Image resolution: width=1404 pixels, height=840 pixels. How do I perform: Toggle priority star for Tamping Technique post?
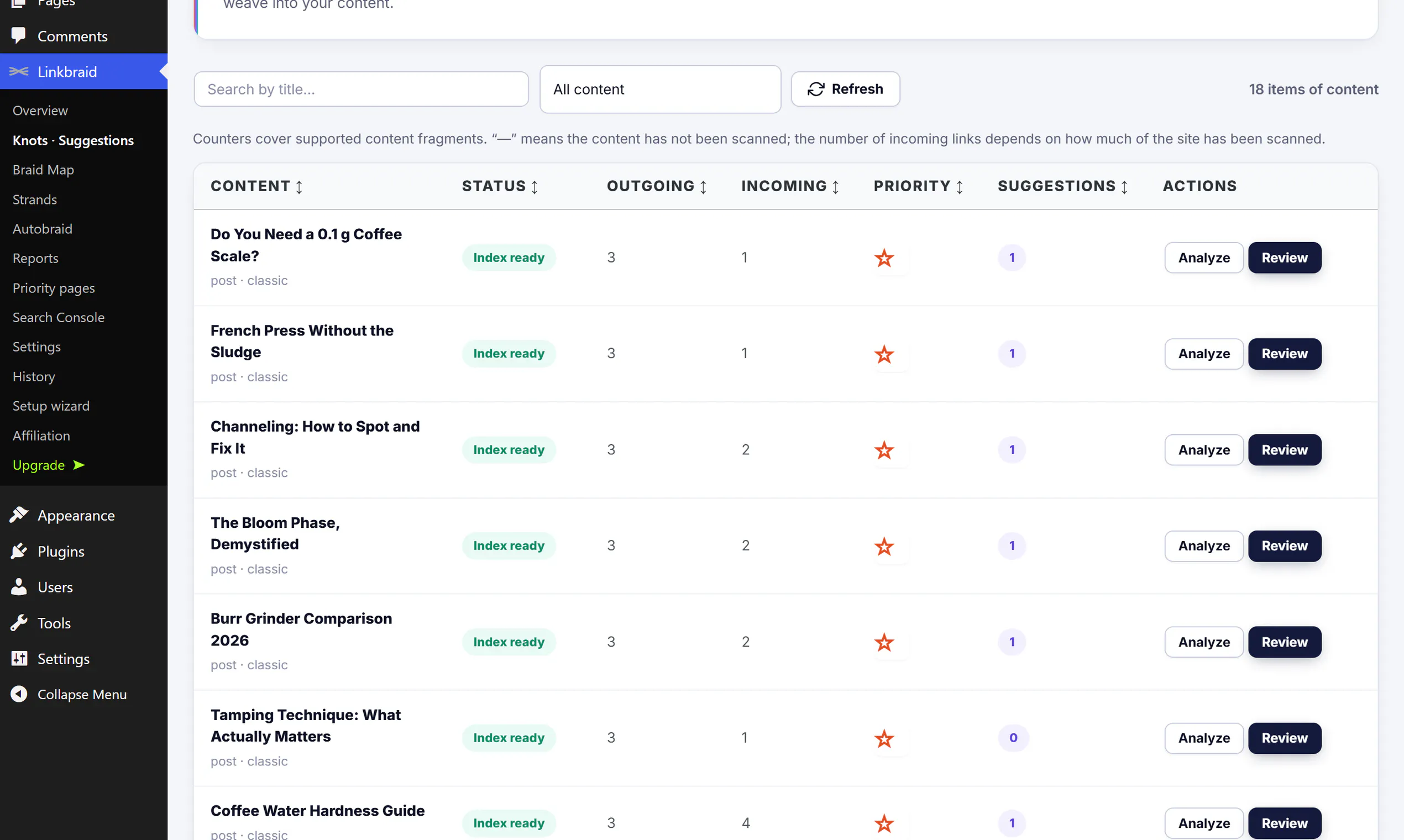point(884,739)
